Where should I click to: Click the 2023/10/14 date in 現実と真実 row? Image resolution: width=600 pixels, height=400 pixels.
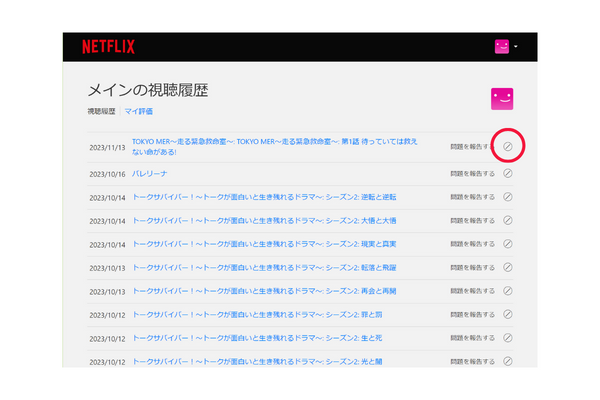[108, 245]
